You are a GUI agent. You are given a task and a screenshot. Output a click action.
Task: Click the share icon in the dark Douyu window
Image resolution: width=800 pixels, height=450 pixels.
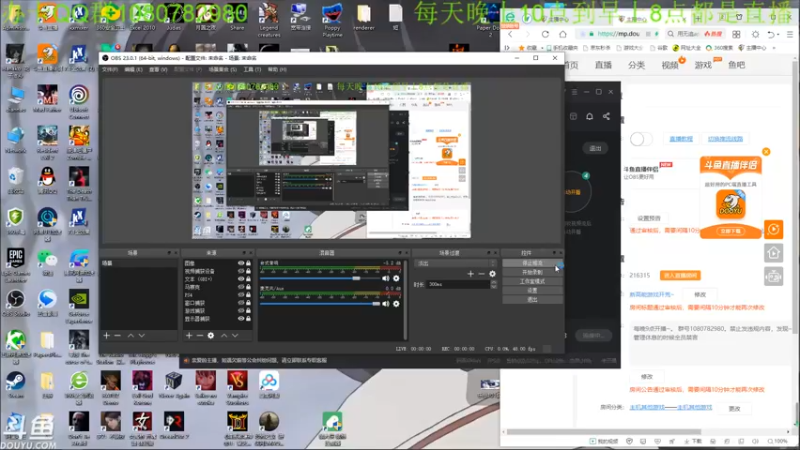pos(606,116)
